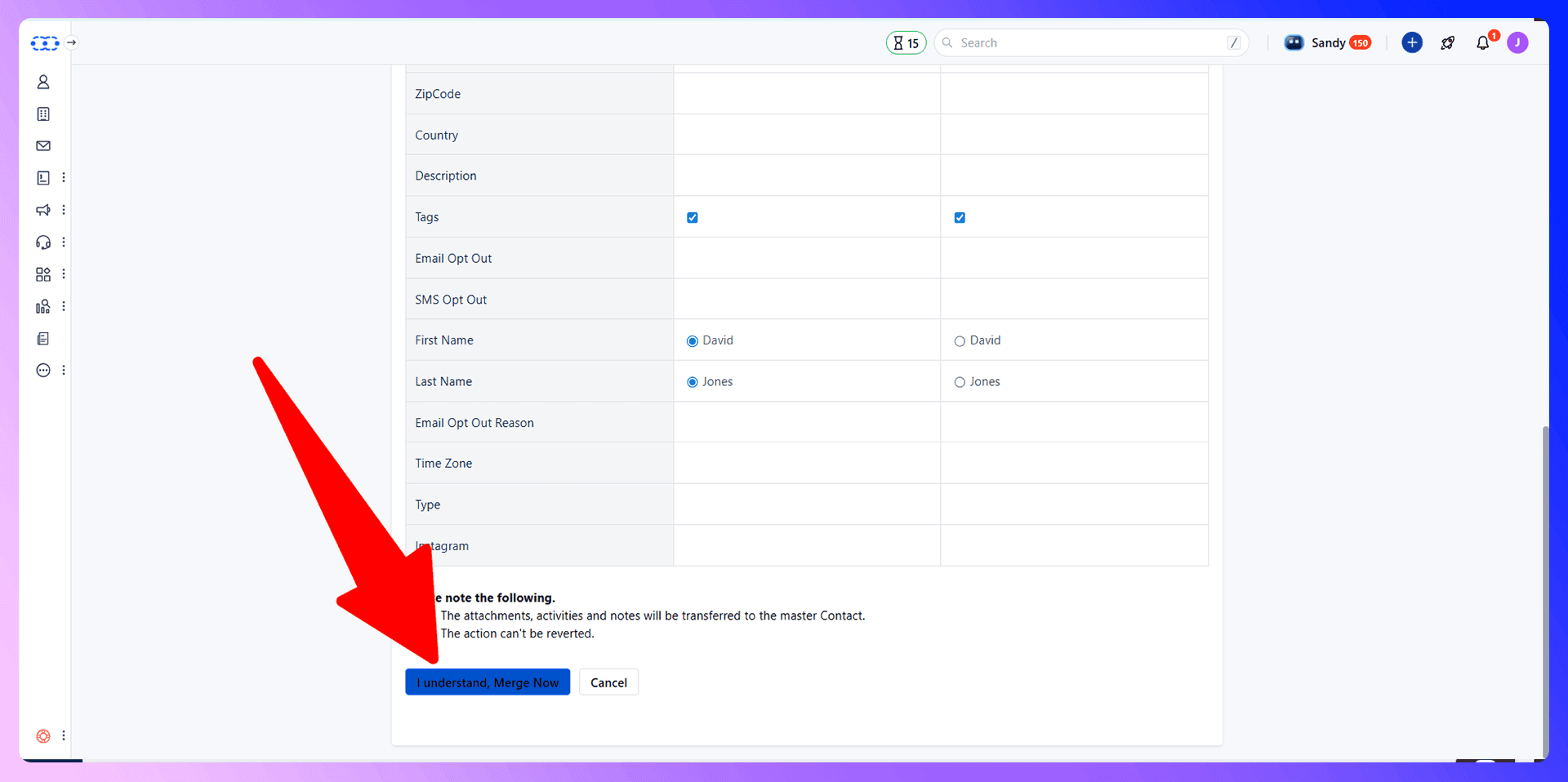The width and height of the screenshot is (1568, 782).
Task: Select second contact's David radio button
Action: [960, 341]
